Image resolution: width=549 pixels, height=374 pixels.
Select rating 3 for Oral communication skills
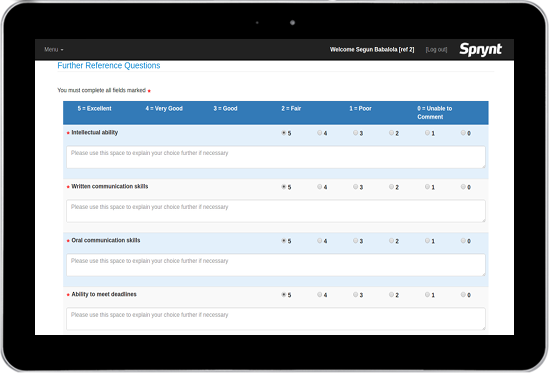pos(355,241)
